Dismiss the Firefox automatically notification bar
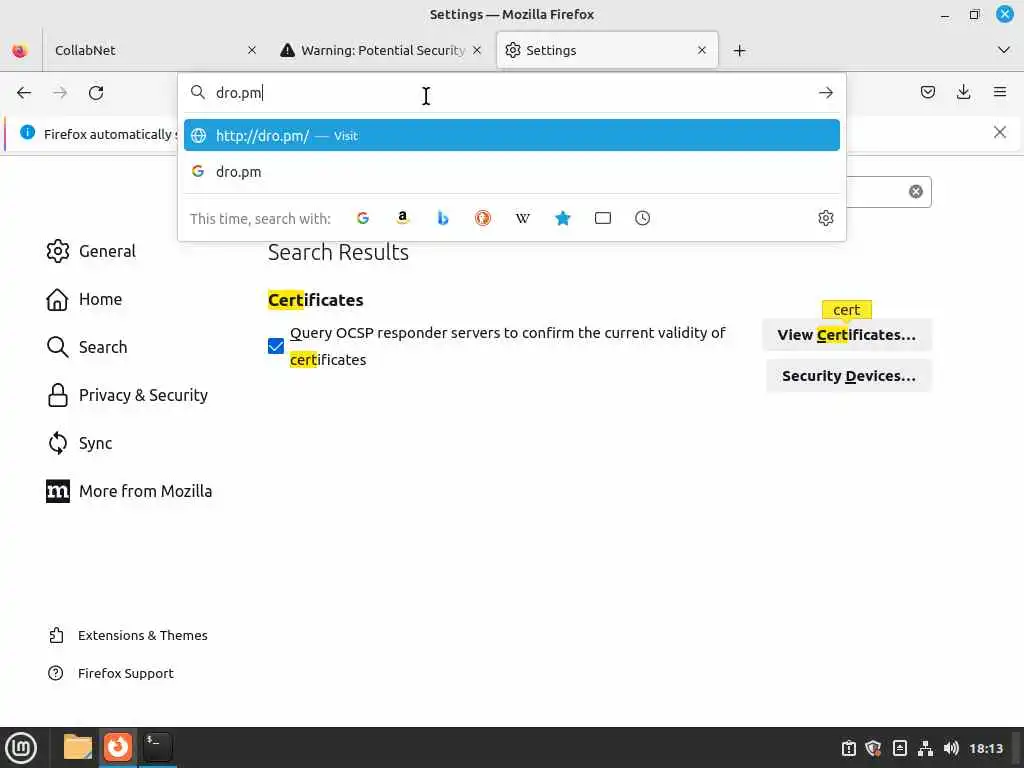1024x768 pixels. pyautogui.click(x=999, y=133)
